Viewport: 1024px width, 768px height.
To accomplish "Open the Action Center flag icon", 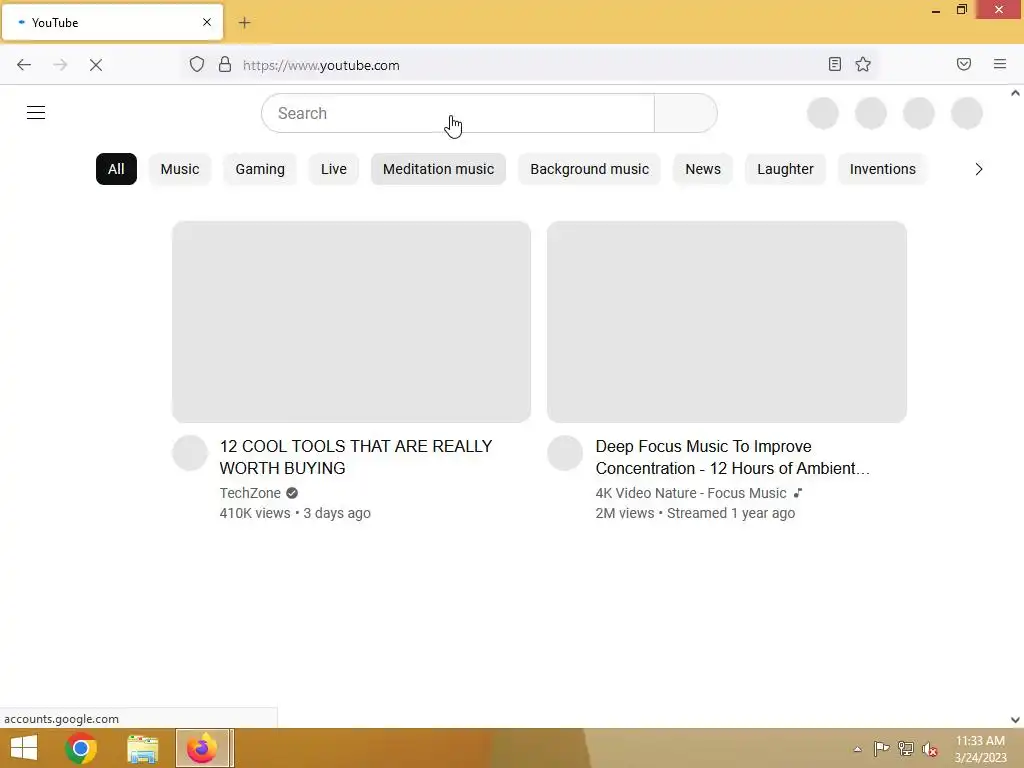I will point(881,748).
